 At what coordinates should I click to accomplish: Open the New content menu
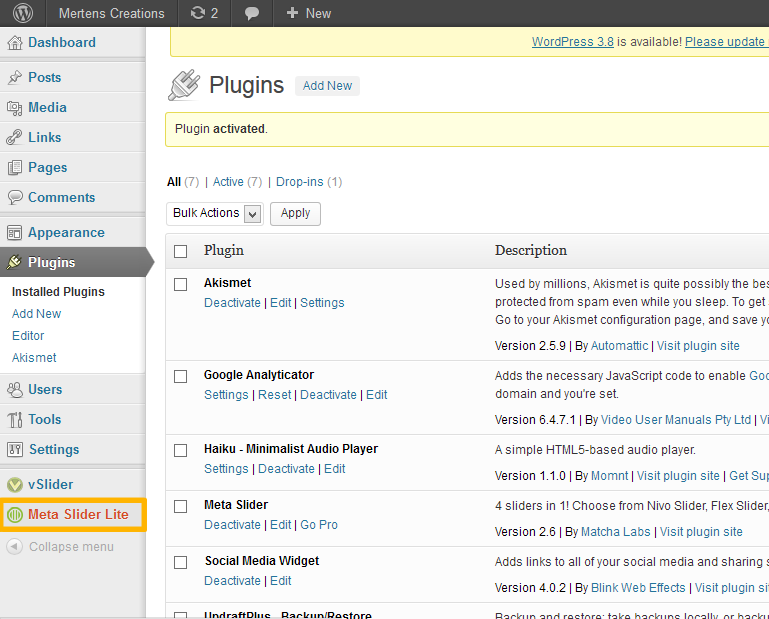[308, 13]
